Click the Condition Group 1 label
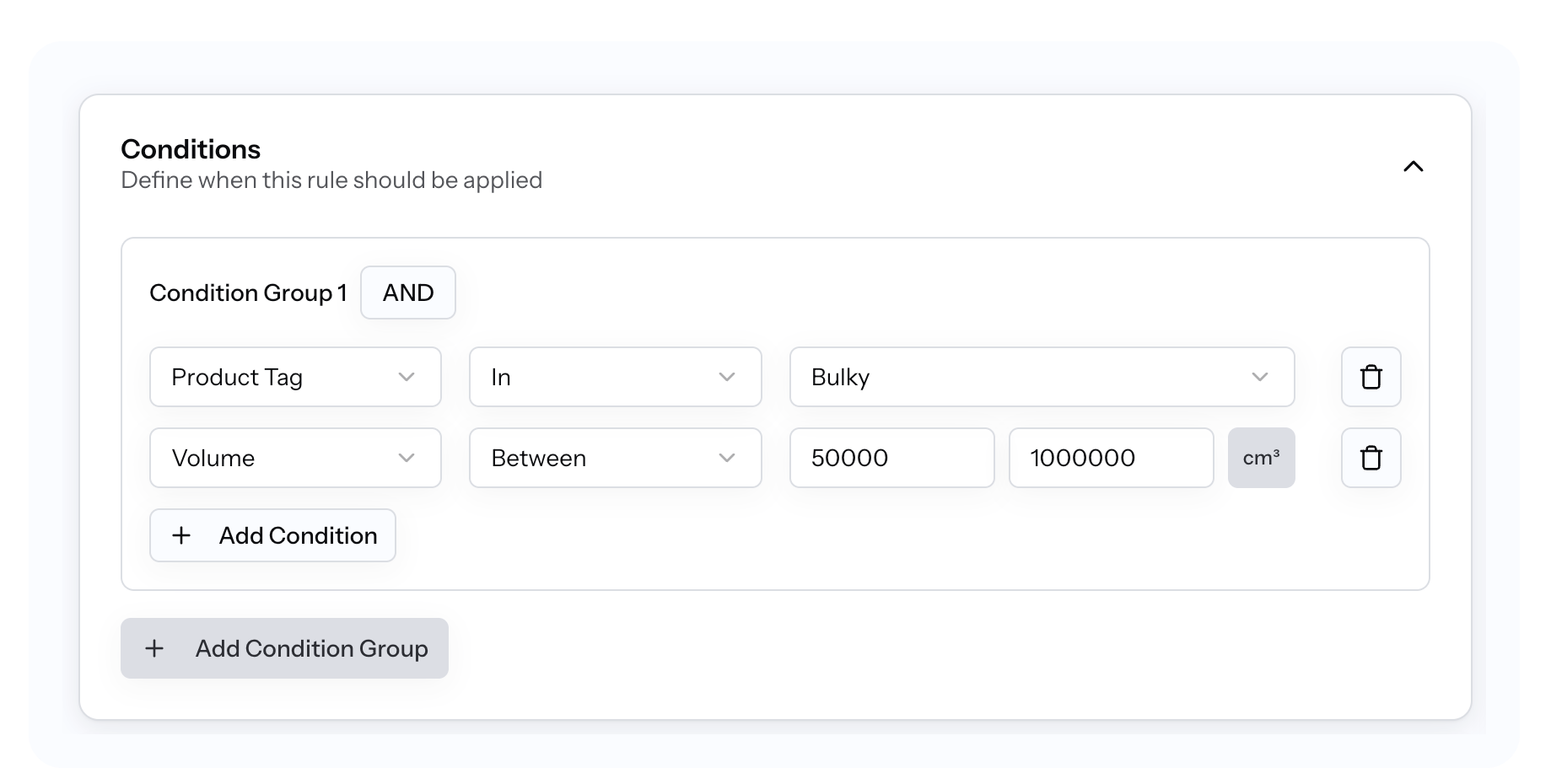The width and height of the screenshot is (1551, 784). tap(248, 293)
